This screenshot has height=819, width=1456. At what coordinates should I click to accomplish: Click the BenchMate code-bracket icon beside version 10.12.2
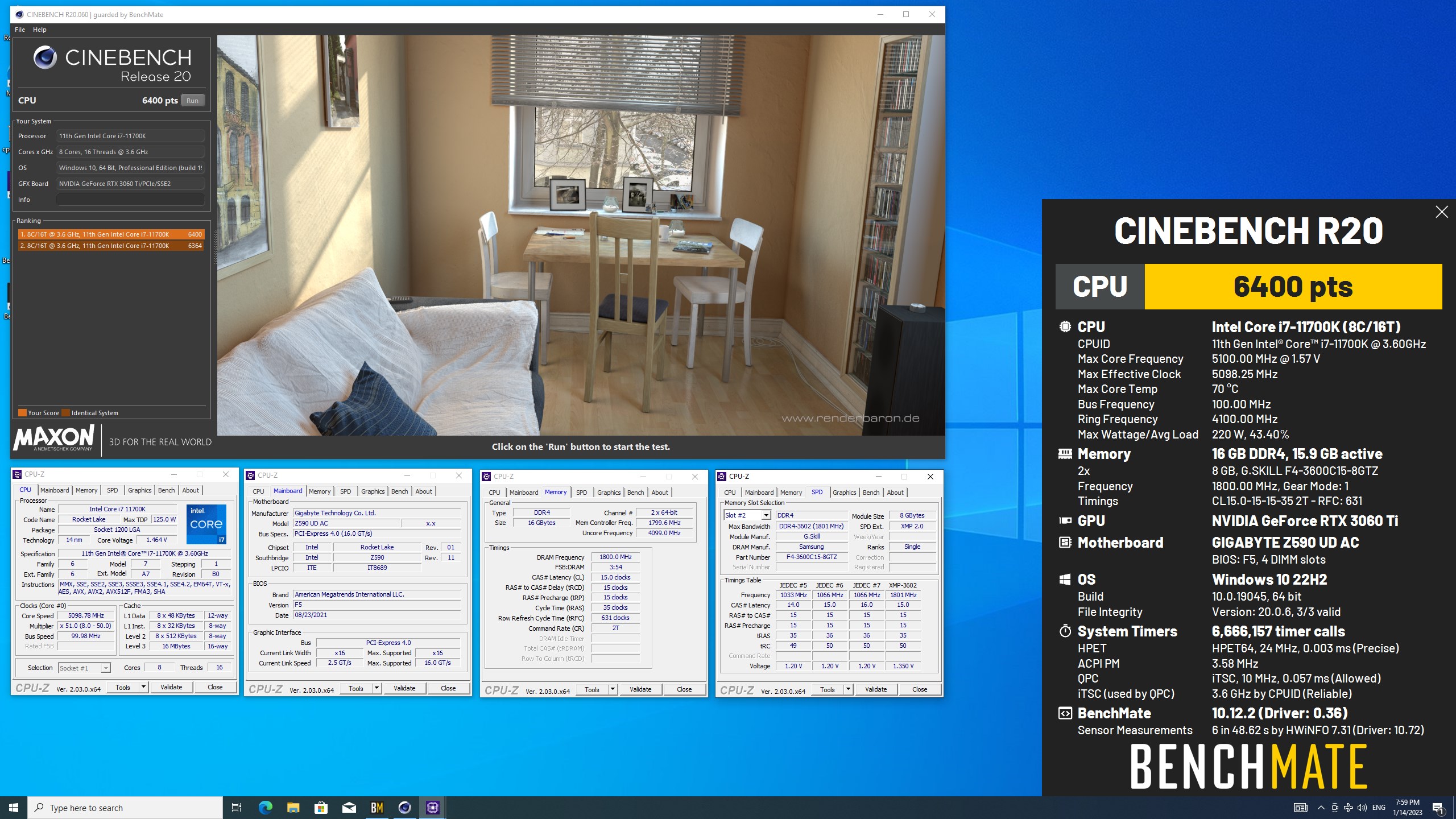coord(1065,713)
